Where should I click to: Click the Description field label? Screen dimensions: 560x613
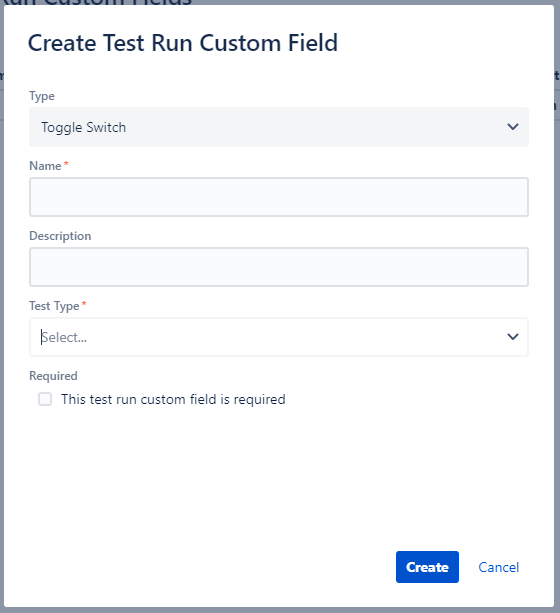pyautogui.click(x=60, y=236)
